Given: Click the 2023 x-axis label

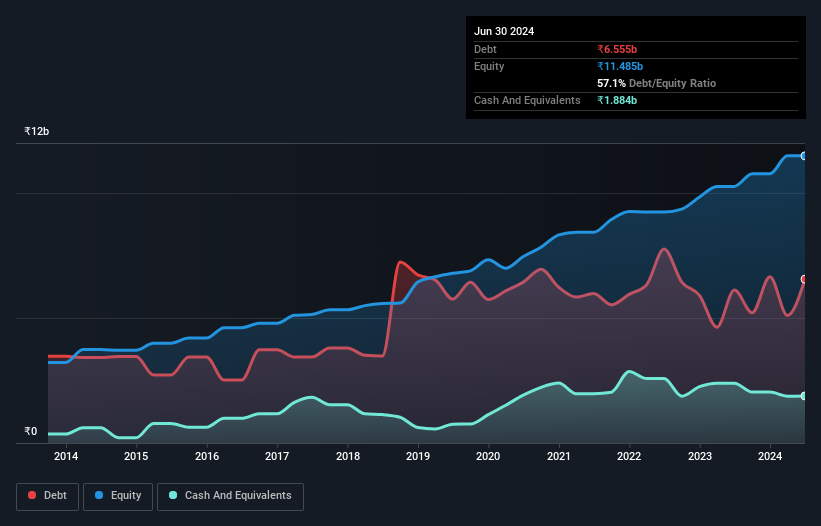Looking at the screenshot, I should tap(700, 456).
